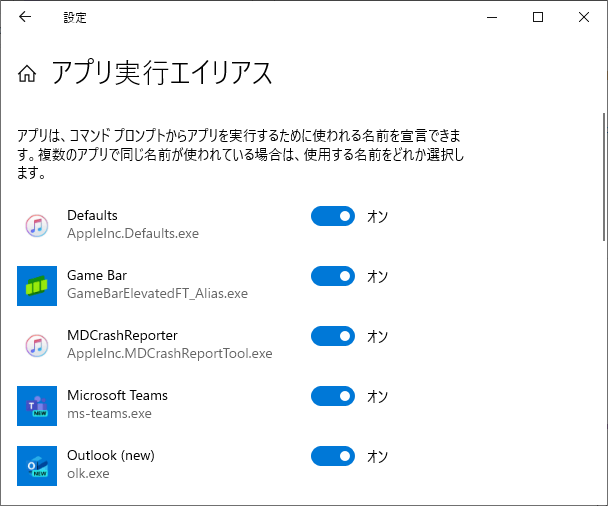Disable the MDCrashReporter alias switch
608x506 pixels.
(x=333, y=336)
